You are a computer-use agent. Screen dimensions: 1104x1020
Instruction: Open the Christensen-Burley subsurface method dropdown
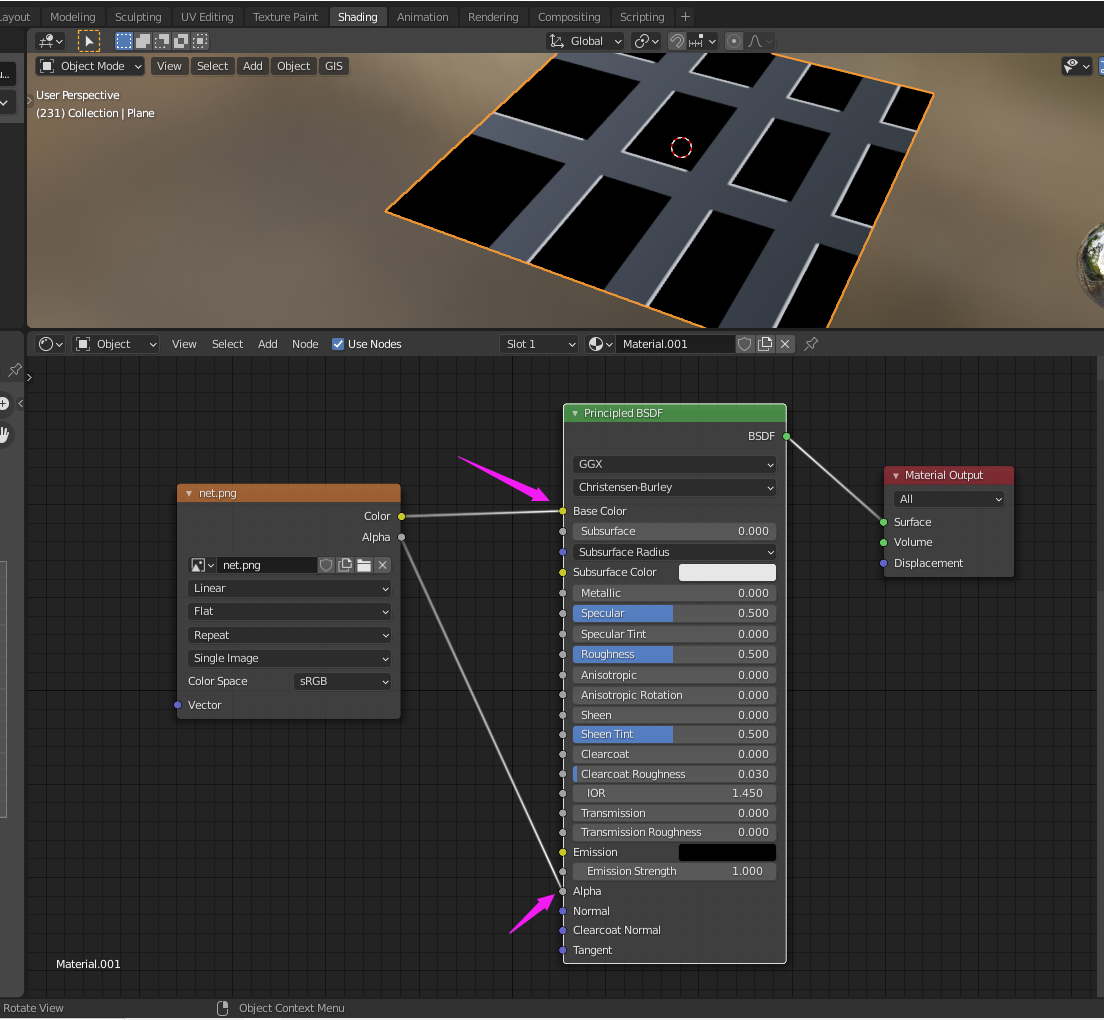(x=675, y=487)
